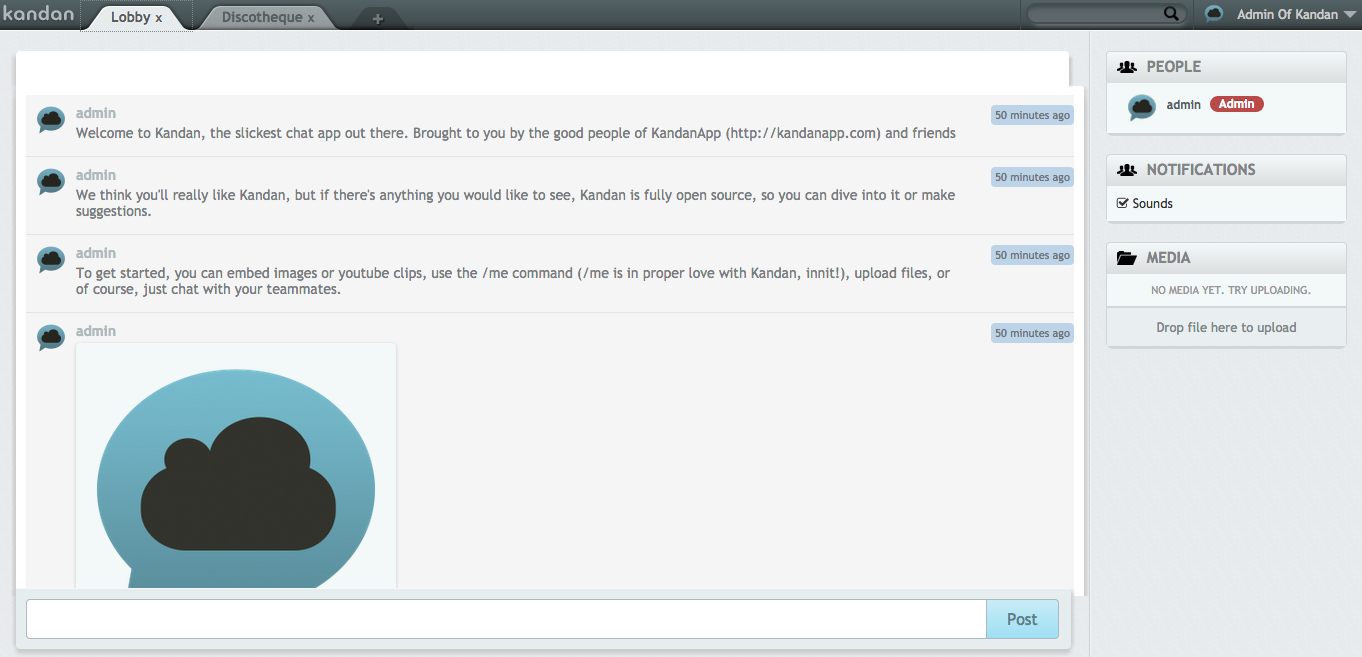Click your avatar beside Admin Of Kandan
Screen dimensions: 1362x657
[1213, 13]
